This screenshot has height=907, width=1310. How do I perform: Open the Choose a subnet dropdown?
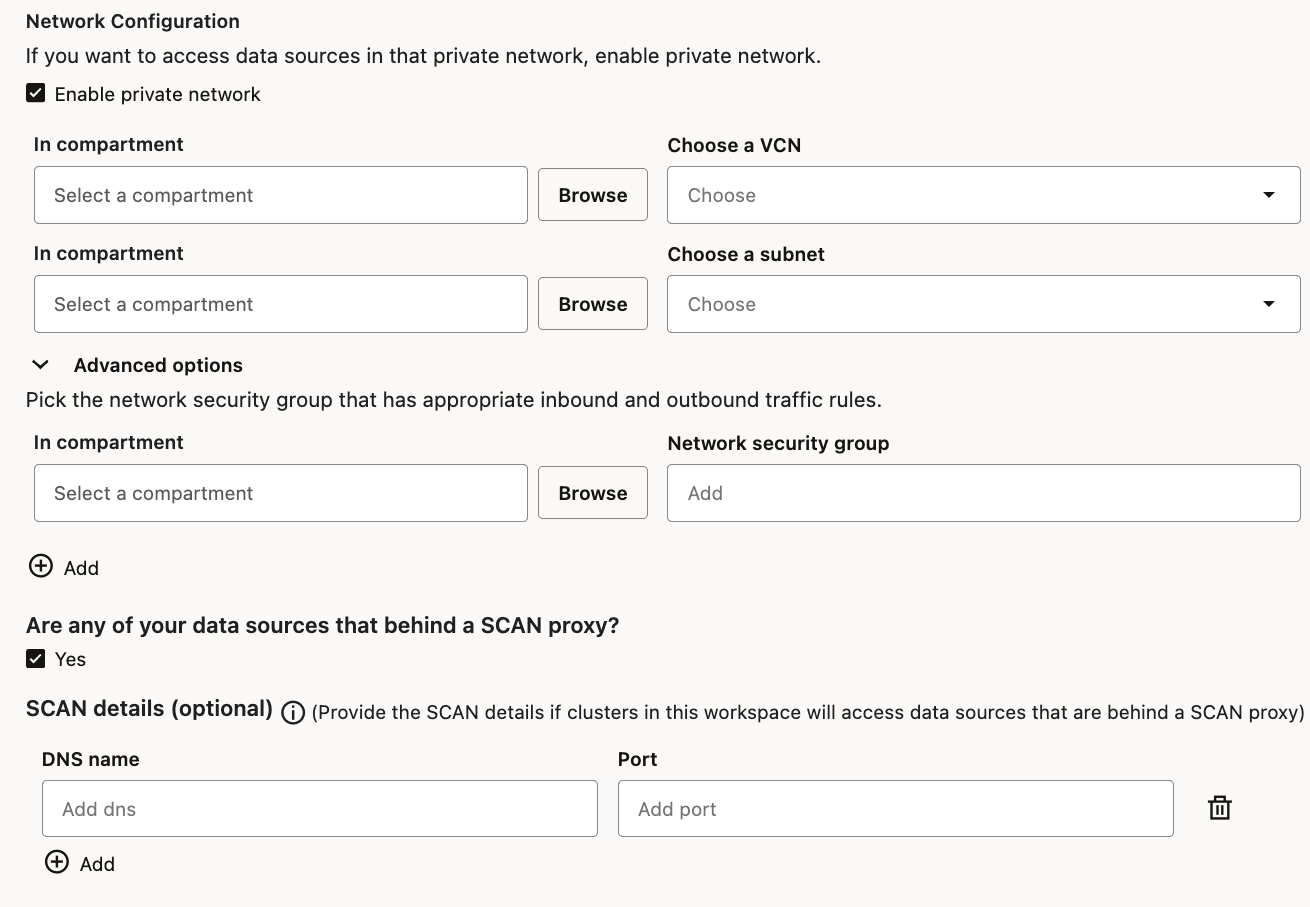tap(983, 304)
